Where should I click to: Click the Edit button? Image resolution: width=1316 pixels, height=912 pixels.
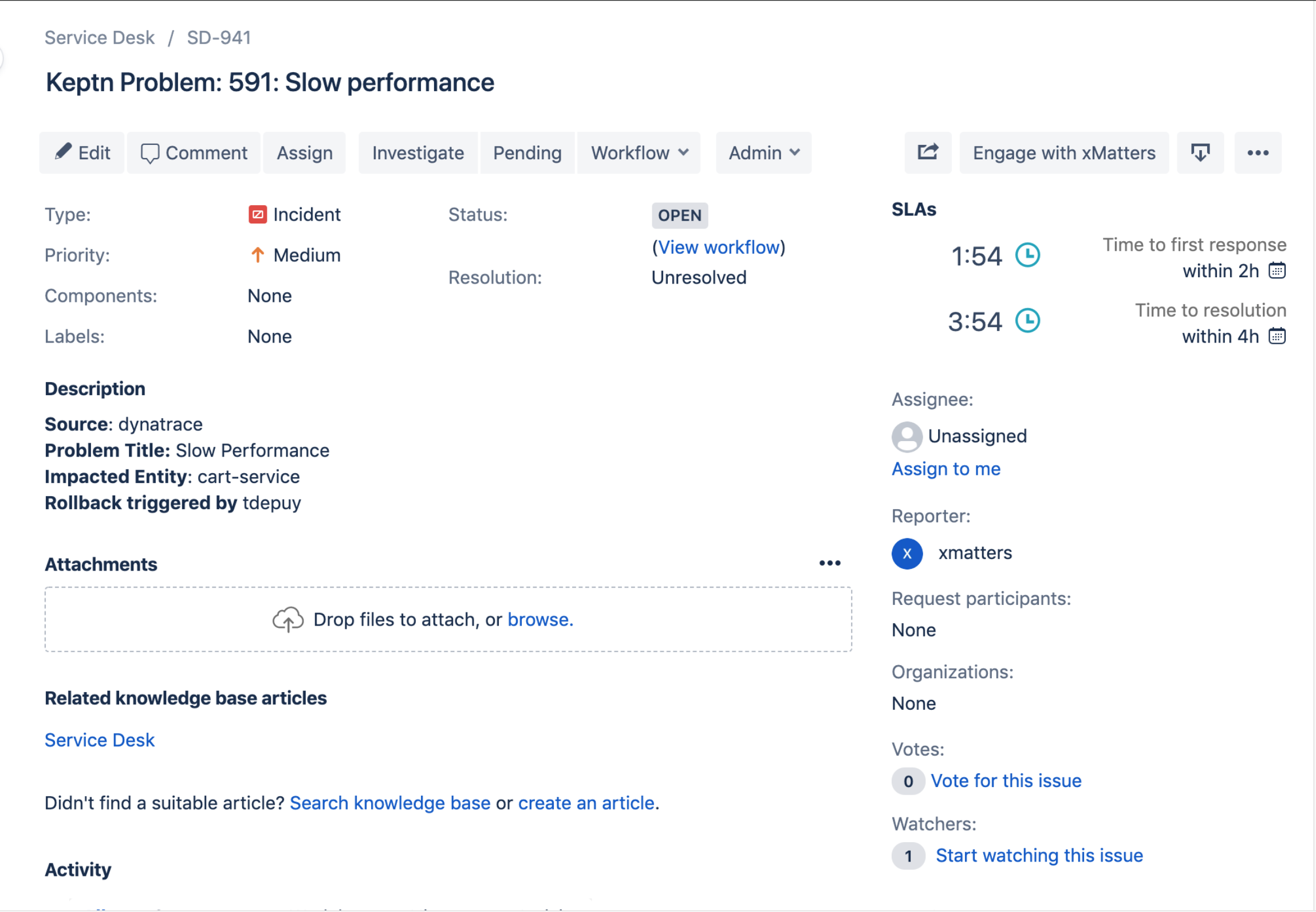coord(82,152)
